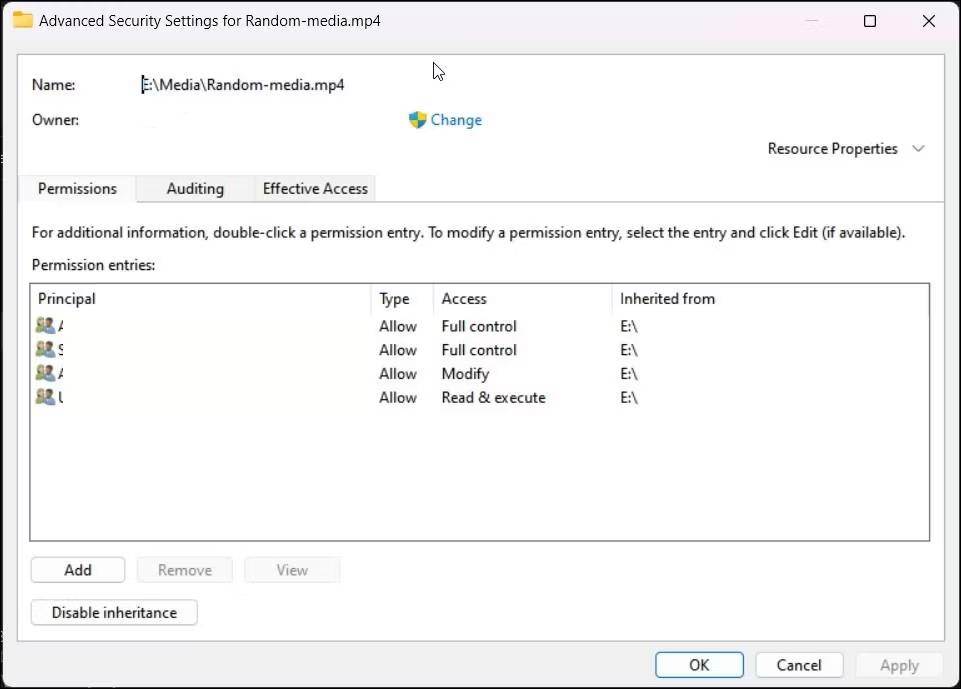Switch to the Auditing tab

195,188
